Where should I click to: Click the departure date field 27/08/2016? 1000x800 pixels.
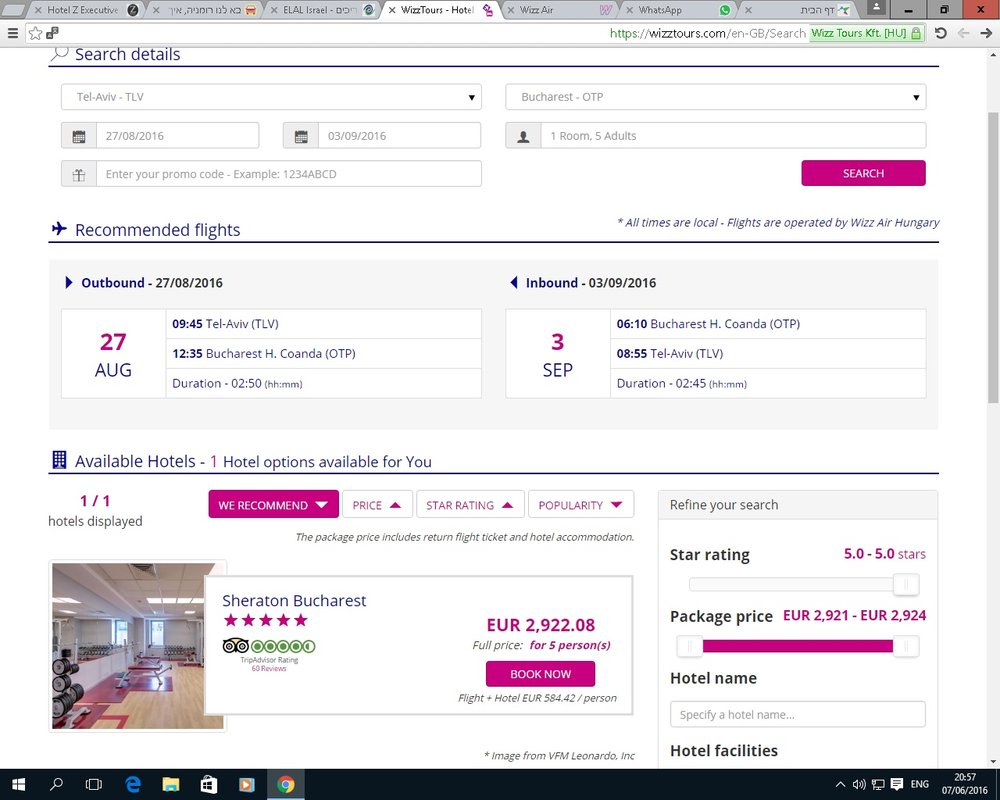tap(177, 136)
